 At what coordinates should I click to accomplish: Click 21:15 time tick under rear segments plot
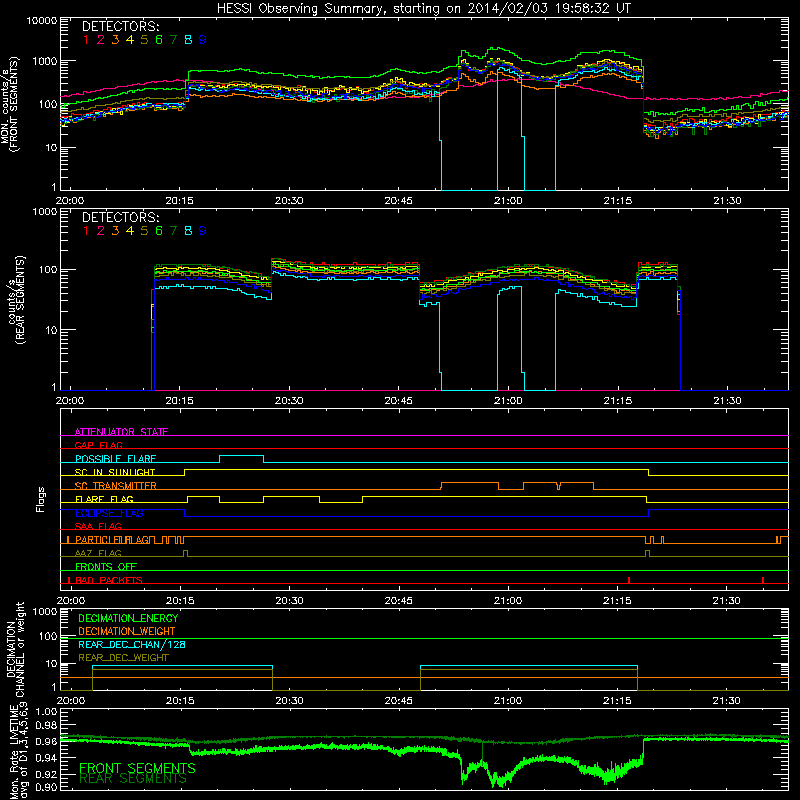[x=617, y=401]
